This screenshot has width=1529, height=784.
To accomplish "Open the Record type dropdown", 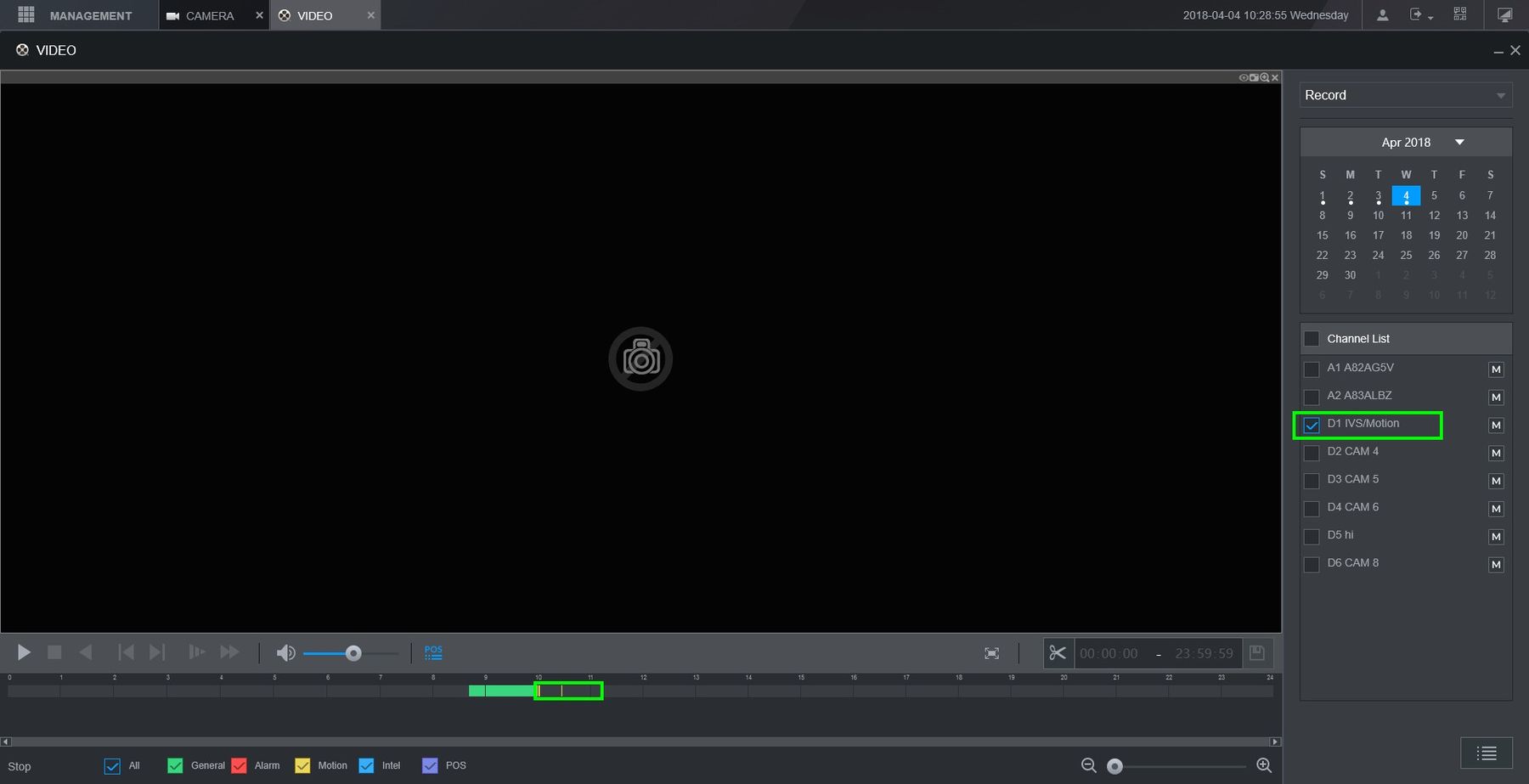I will (x=1406, y=95).
